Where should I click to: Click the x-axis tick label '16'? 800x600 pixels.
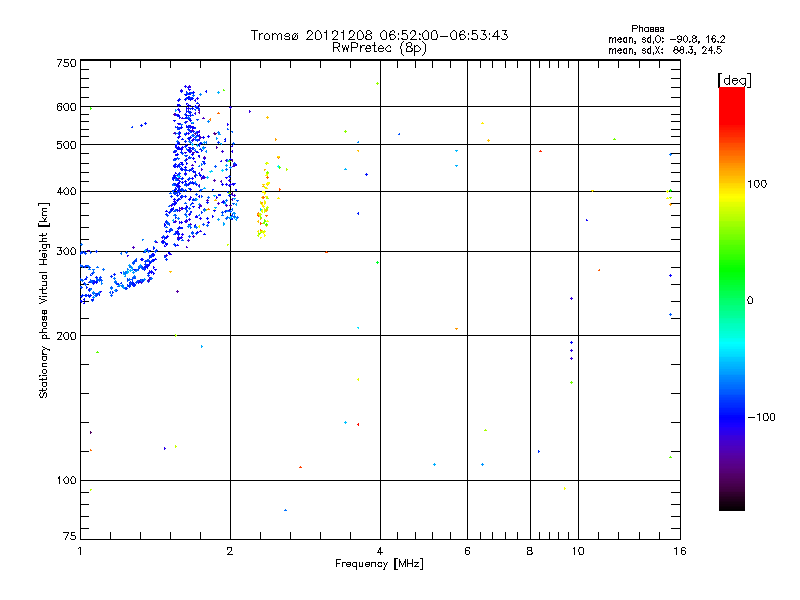(680, 551)
